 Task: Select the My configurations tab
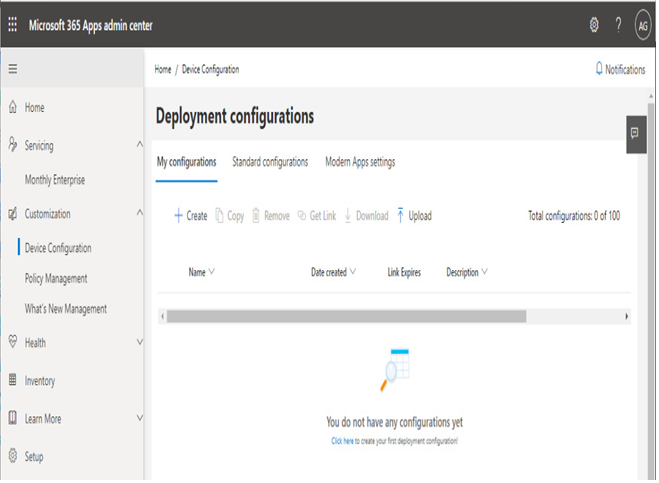[x=187, y=162]
